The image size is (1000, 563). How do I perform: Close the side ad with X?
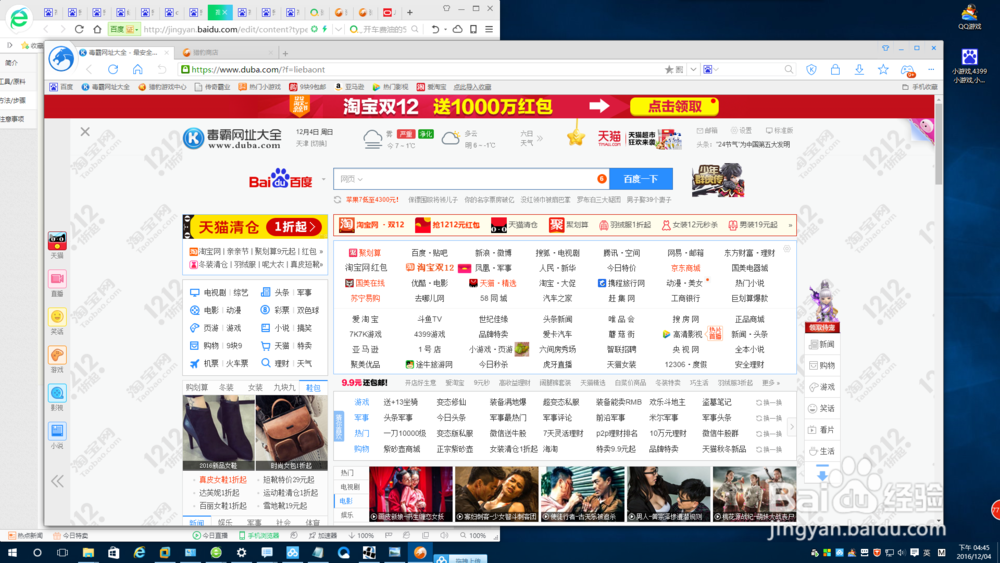tap(85, 131)
